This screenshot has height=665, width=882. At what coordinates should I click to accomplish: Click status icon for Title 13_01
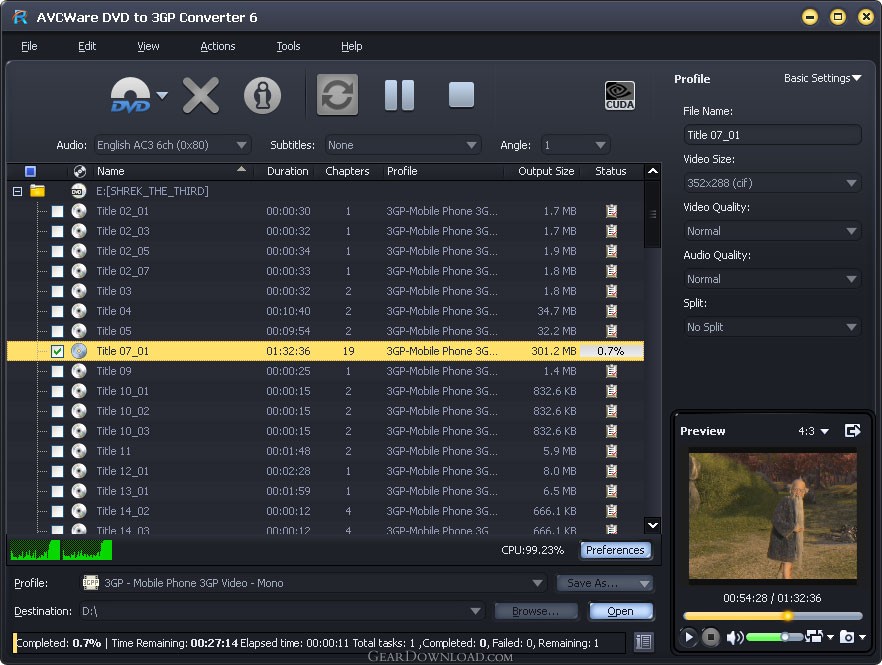611,491
